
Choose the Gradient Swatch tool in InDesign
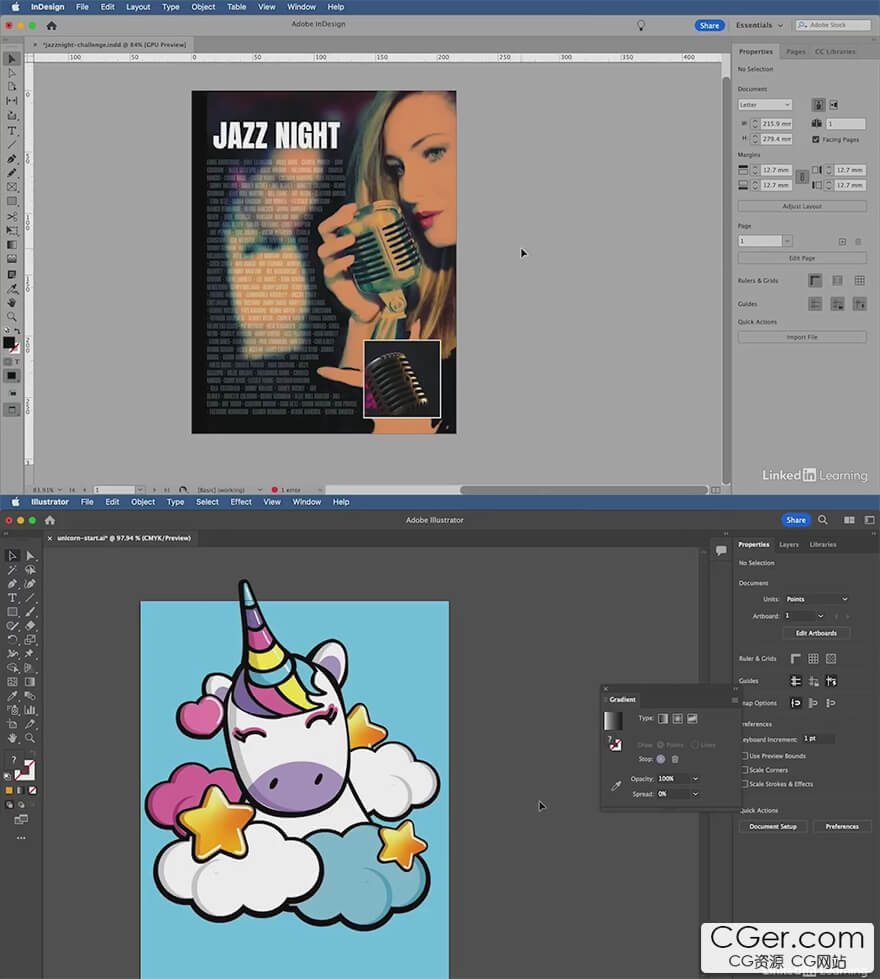tap(12, 245)
